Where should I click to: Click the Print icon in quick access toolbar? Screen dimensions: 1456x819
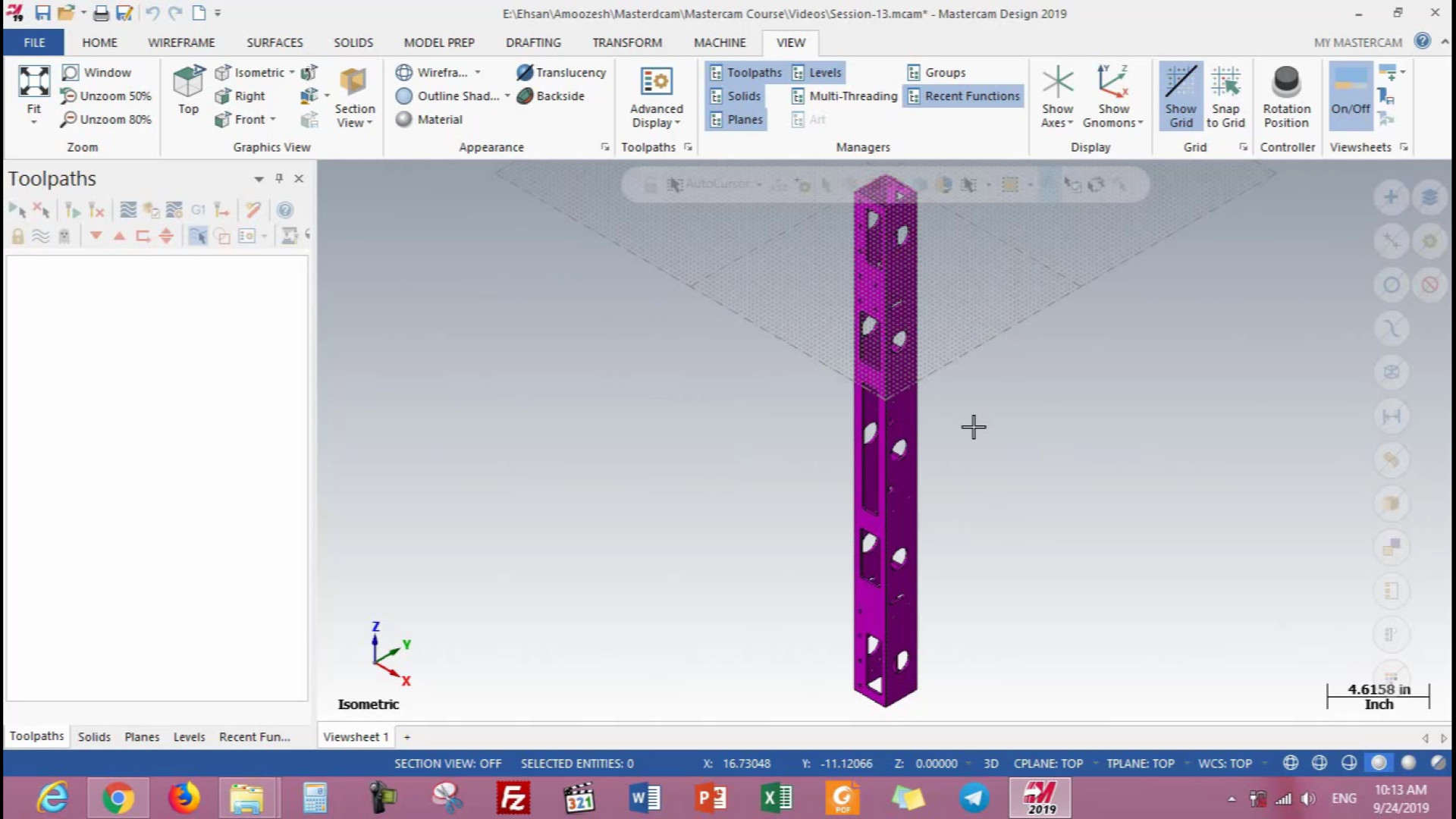coord(101,13)
